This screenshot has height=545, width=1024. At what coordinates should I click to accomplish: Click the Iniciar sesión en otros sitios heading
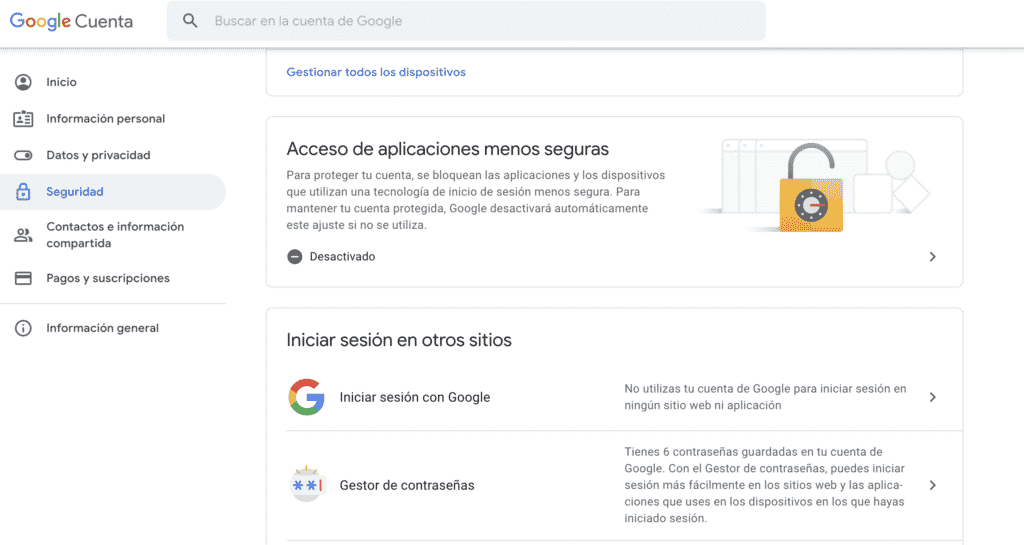(x=399, y=340)
